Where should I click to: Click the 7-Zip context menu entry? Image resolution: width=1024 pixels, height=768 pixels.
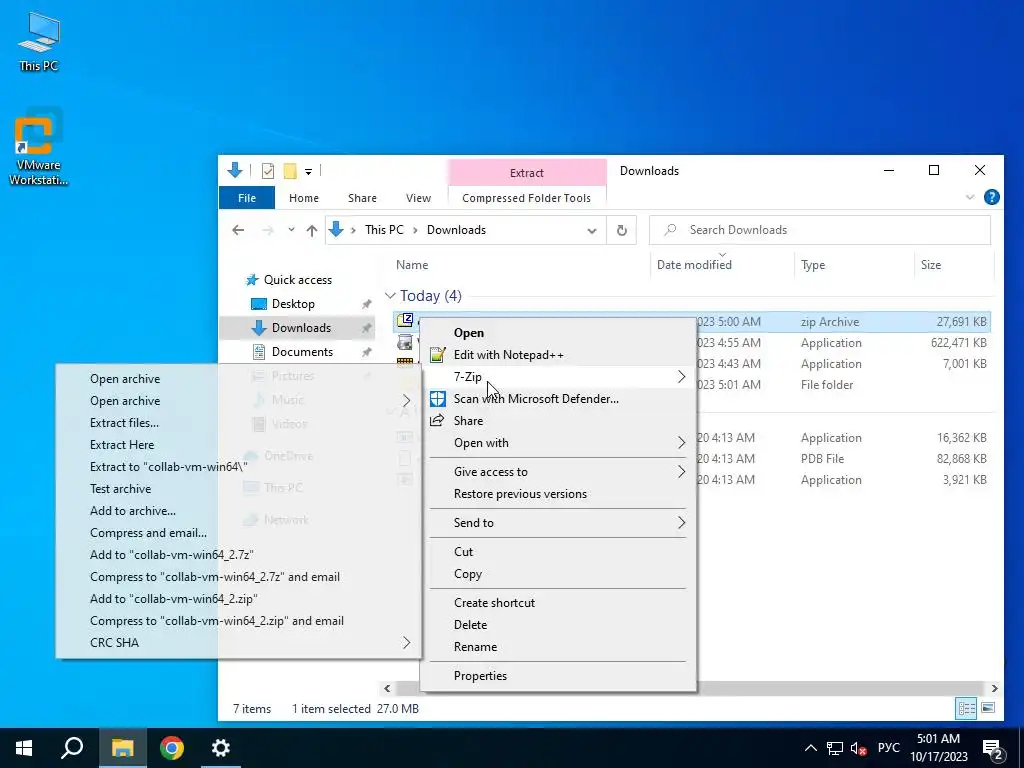tap(558, 377)
